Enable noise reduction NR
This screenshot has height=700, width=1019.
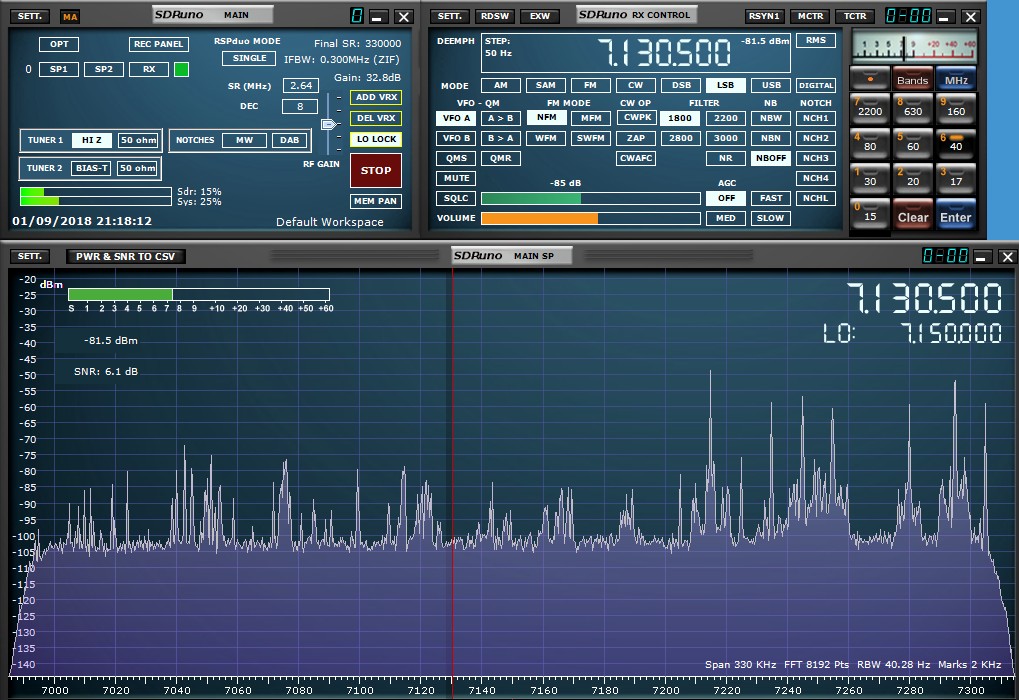[x=725, y=158]
